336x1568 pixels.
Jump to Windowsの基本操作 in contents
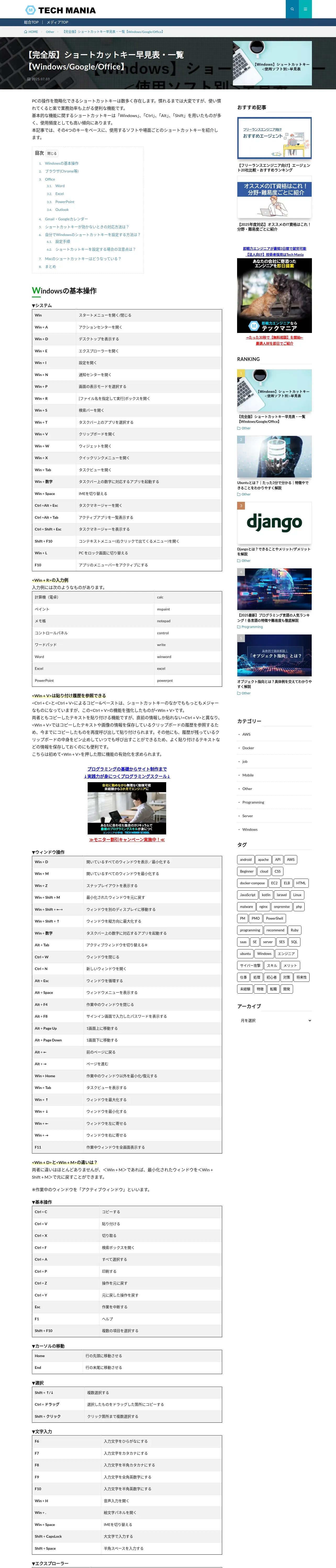tap(61, 163)
